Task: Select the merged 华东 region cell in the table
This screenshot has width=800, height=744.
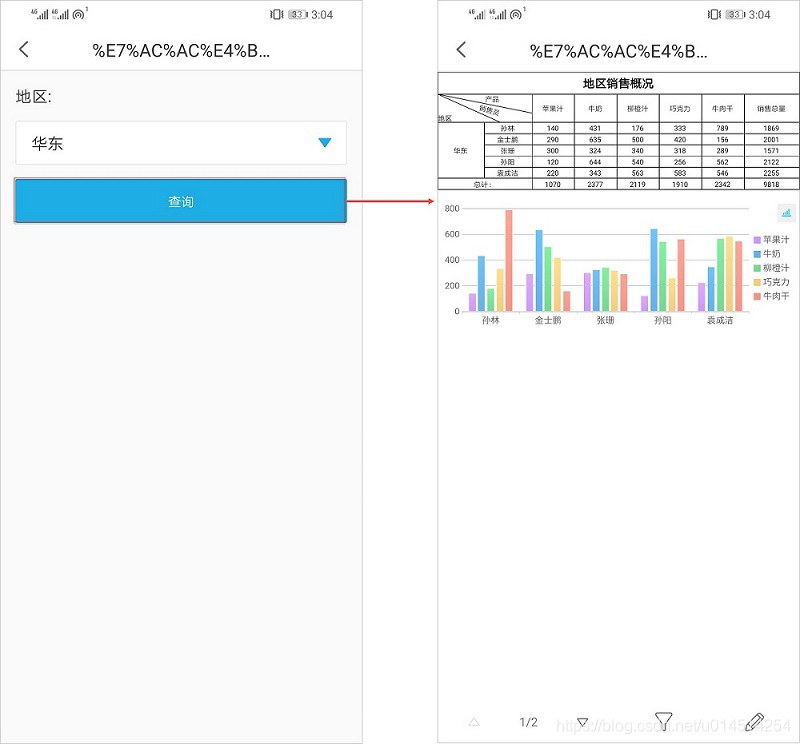Action: [460, 151]
